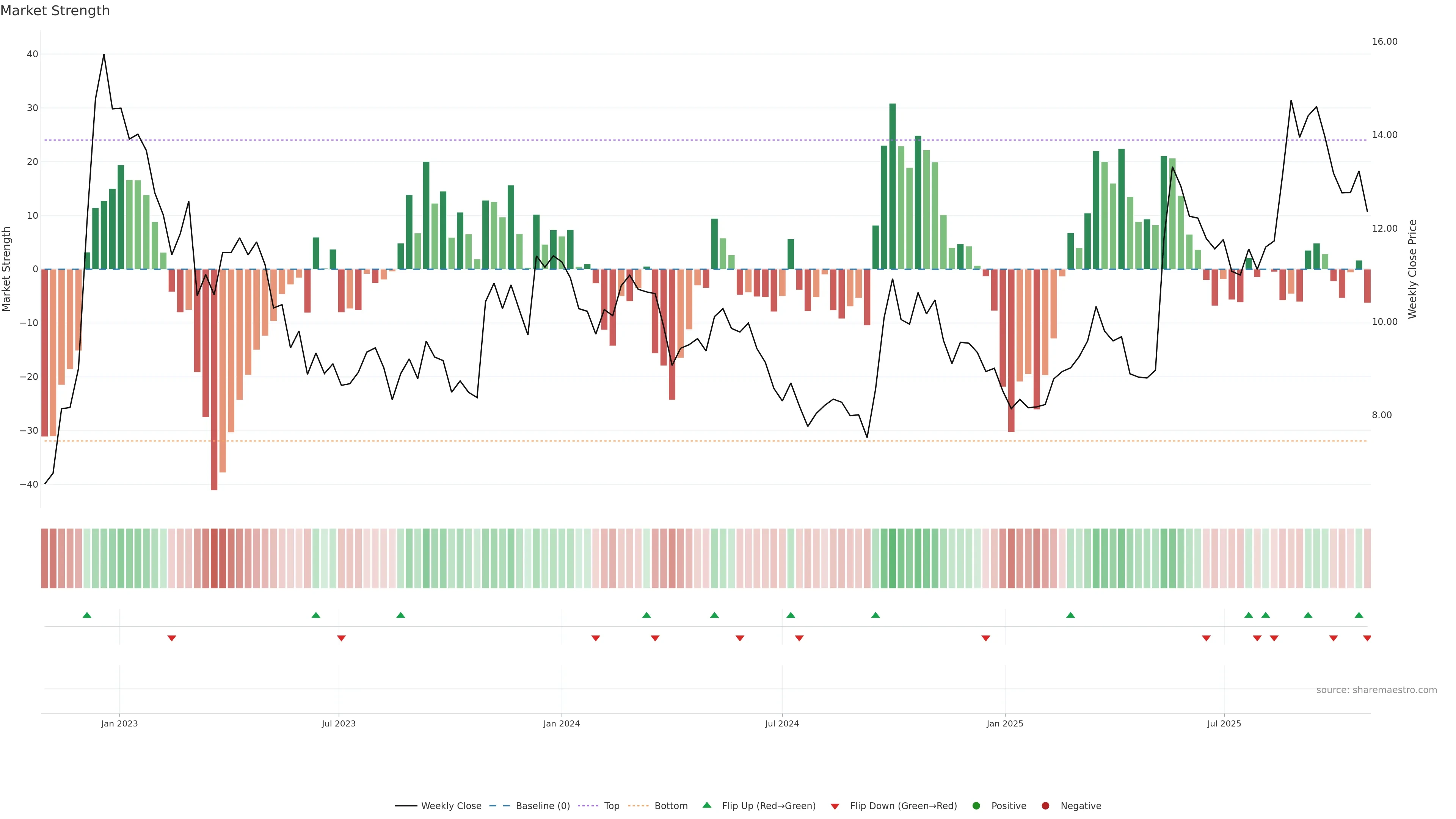Click the green Positive circle legend icon

coord(976,805)
